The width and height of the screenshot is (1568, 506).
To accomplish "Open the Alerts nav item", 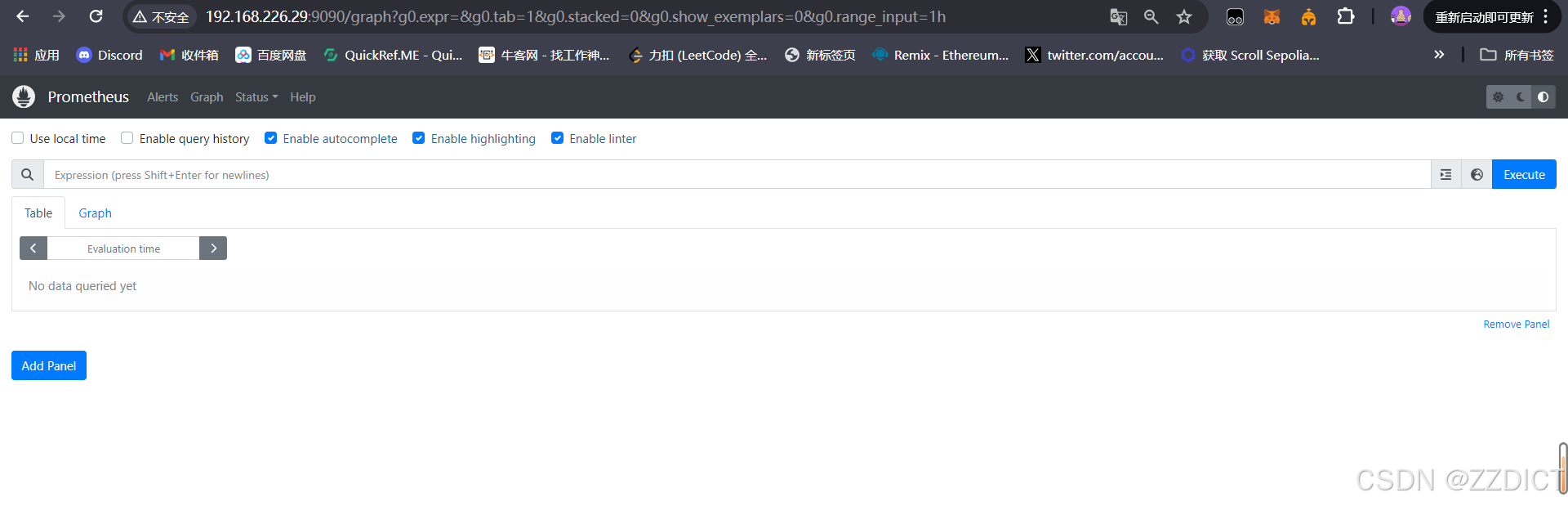I will [x=163, y=96].
